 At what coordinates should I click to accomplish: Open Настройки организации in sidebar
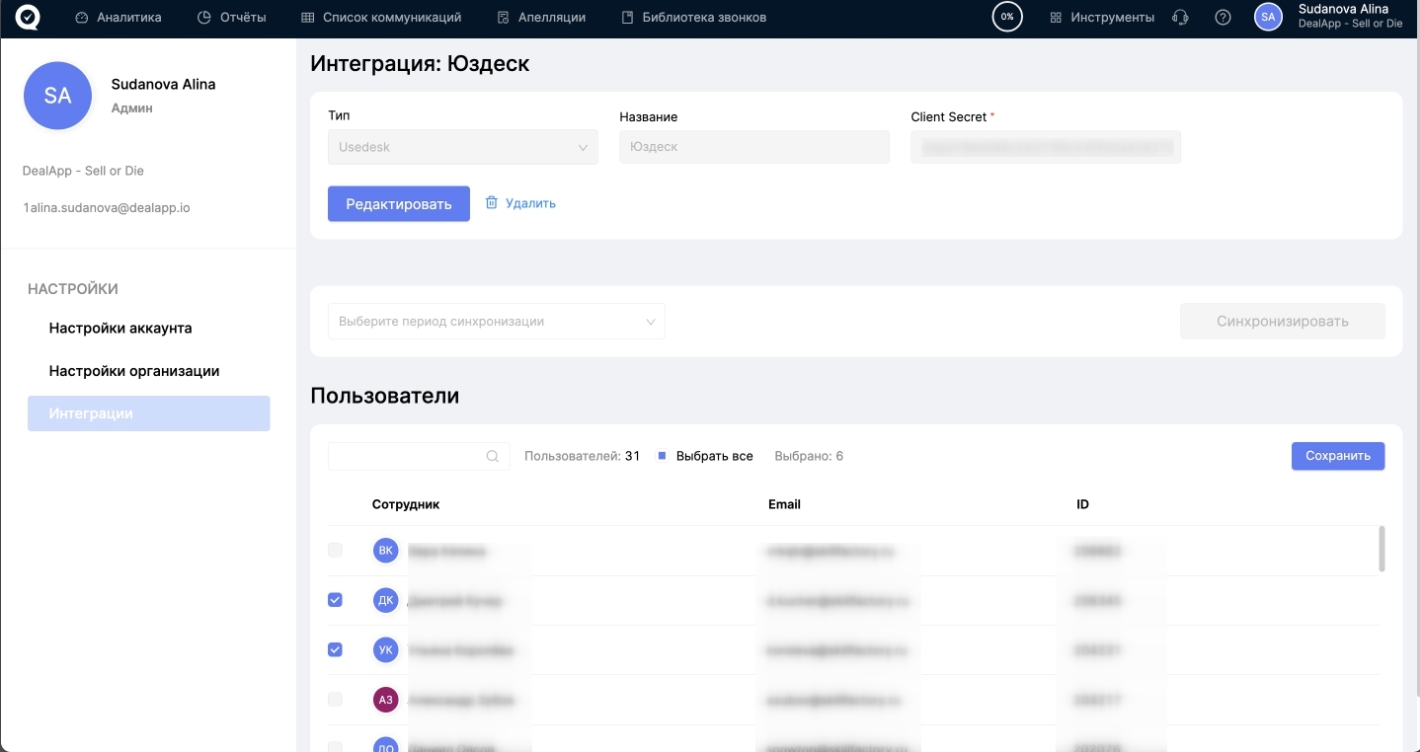pos(134,371)
